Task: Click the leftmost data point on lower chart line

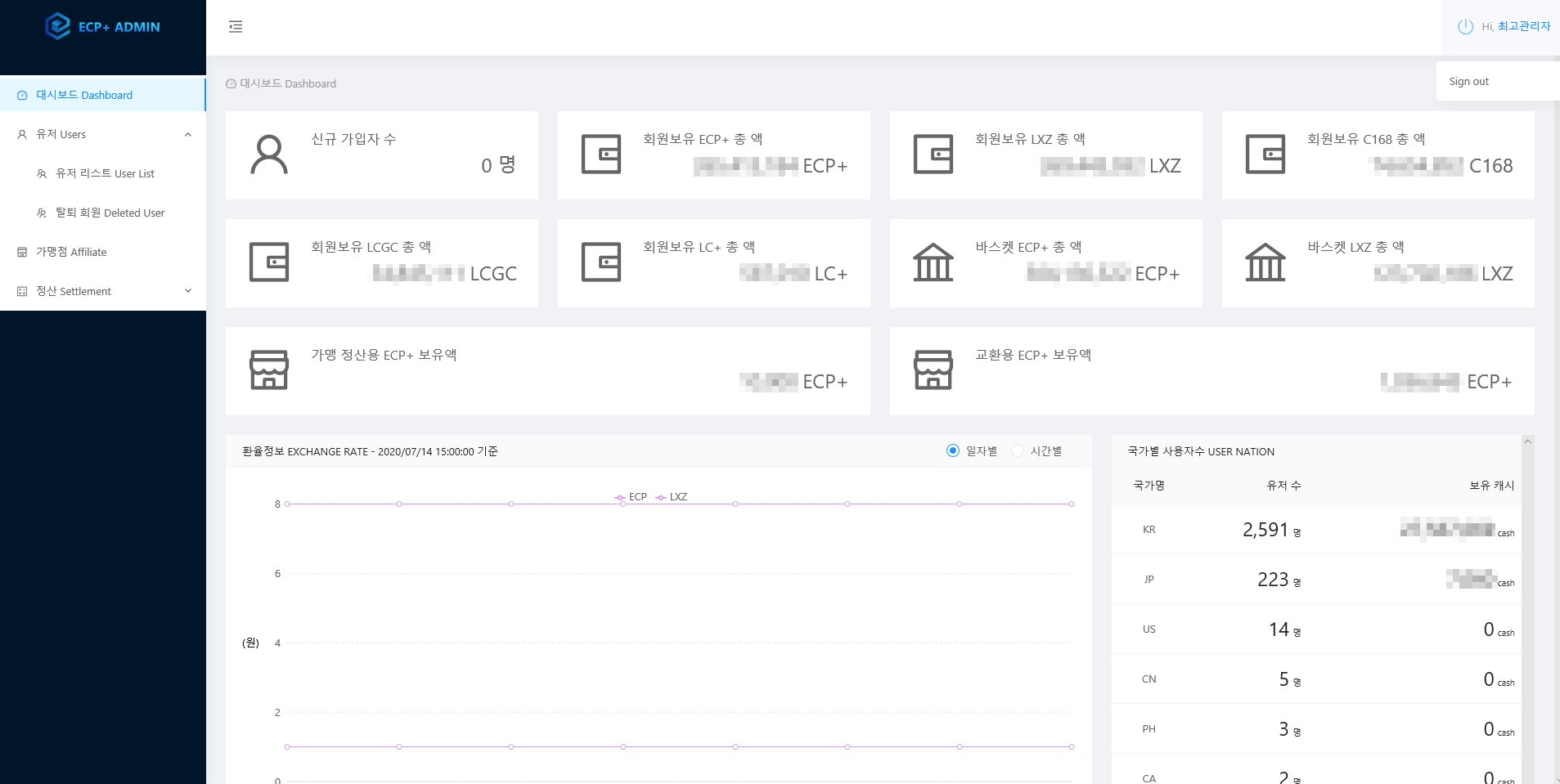Action: coord(287,747)
